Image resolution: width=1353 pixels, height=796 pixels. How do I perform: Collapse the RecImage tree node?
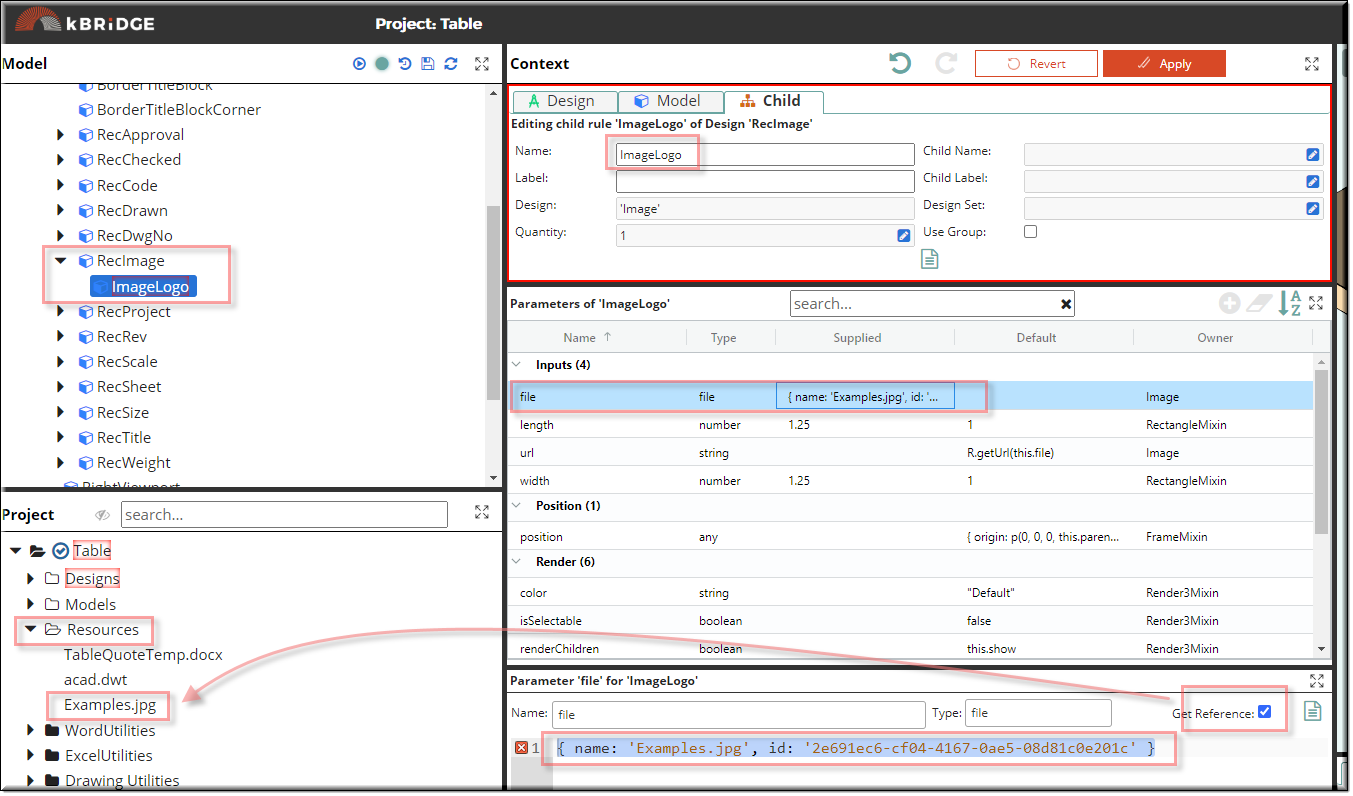60,261
